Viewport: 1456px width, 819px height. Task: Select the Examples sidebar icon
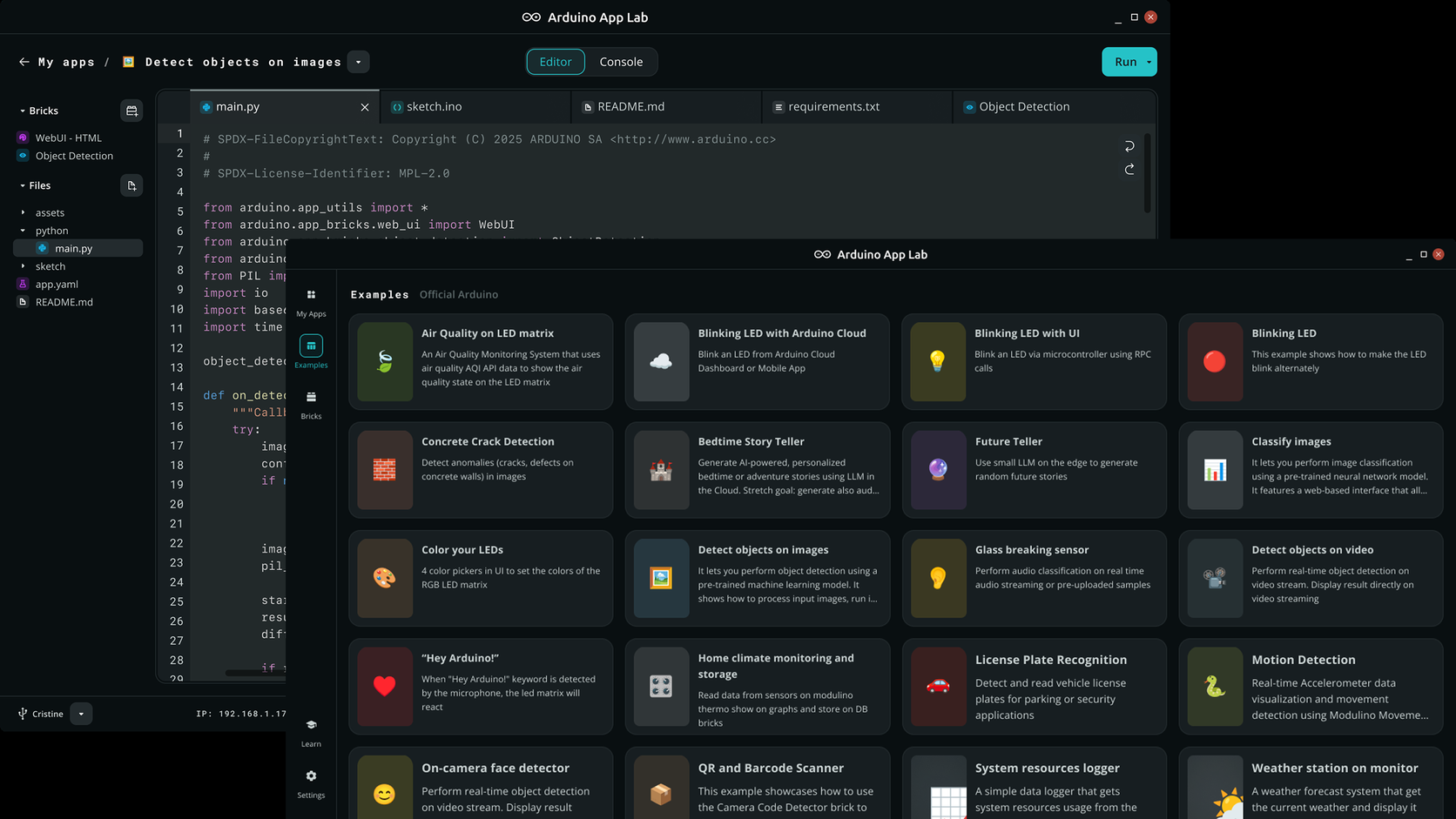(x=311, y=346)
